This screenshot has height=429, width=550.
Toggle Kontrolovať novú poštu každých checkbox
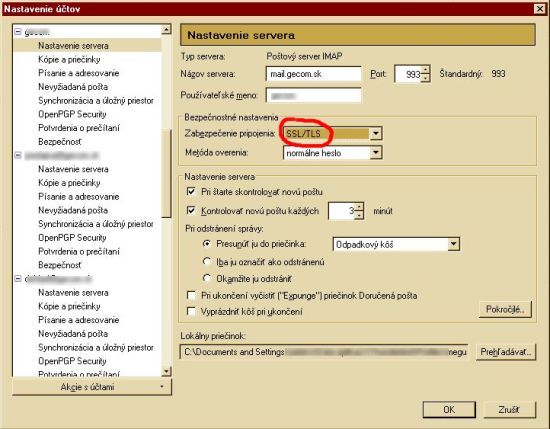click(191, 210)
